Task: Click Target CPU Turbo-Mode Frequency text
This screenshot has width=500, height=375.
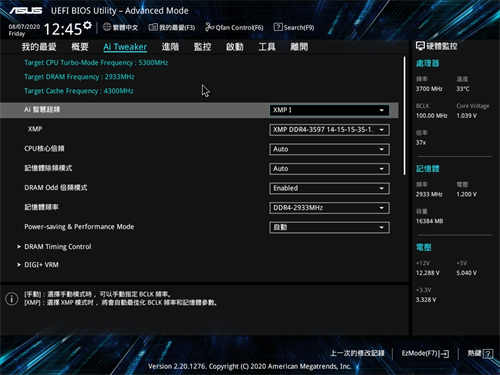Action: point(96,63)
